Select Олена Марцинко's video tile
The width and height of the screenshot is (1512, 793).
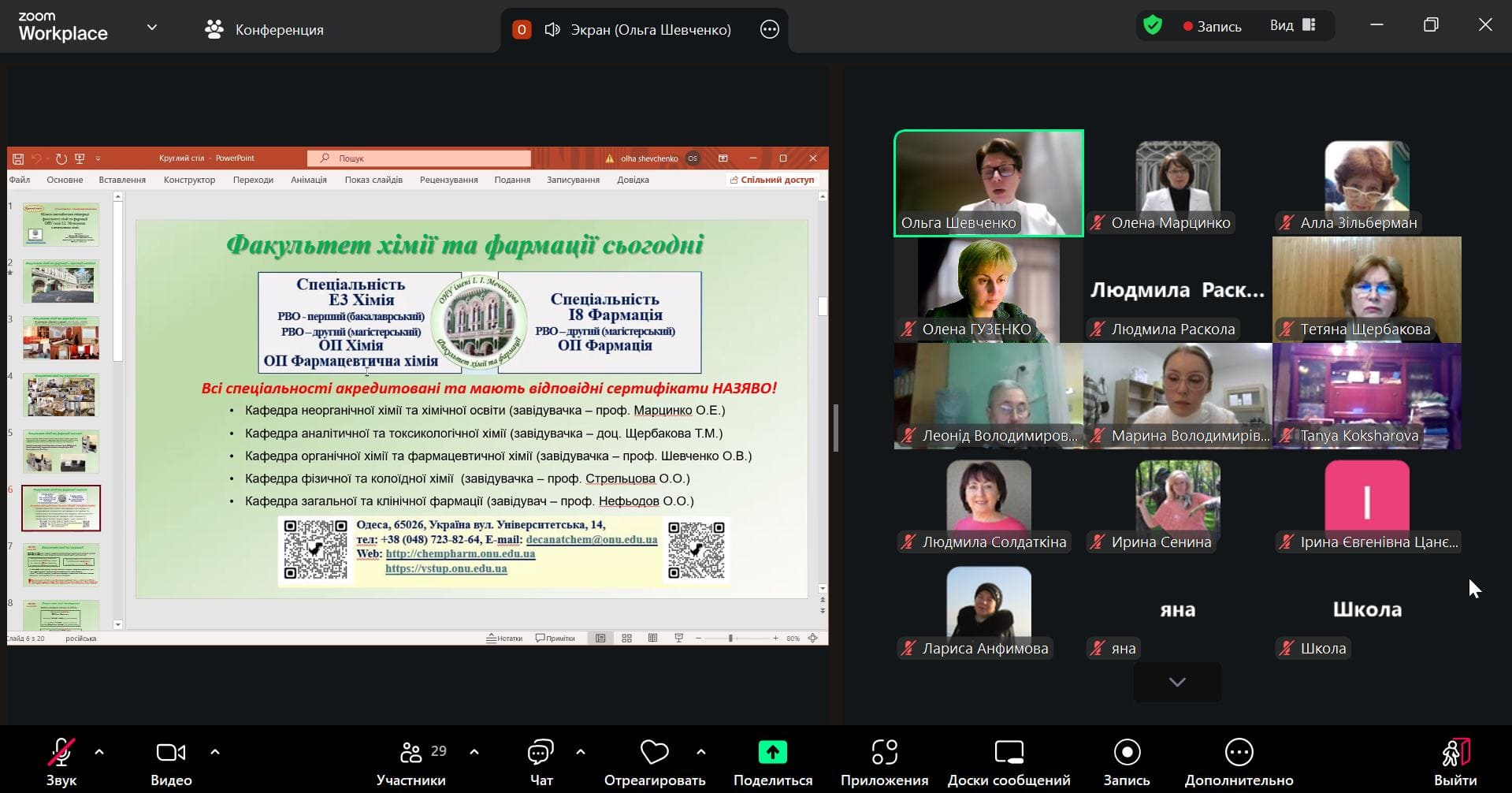pyautogui.click(x=1177, y=184)
